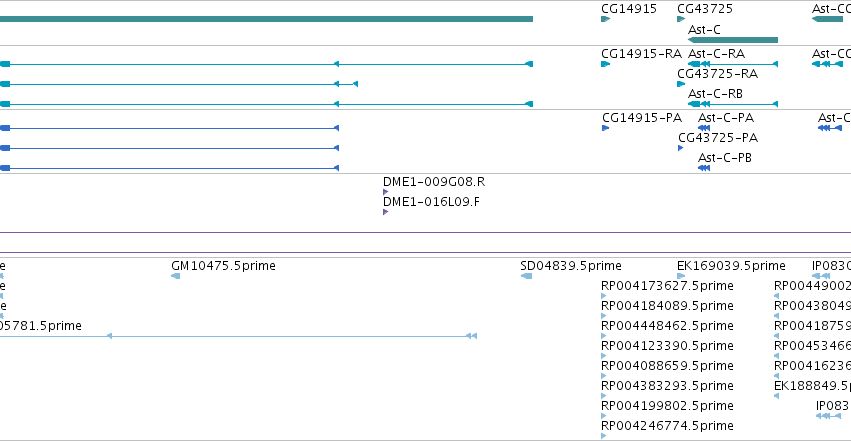Click purple arrow under DME1-016L09.F
Image resolution: width=851 pixels, height=441 pixels.
[385, 212]
